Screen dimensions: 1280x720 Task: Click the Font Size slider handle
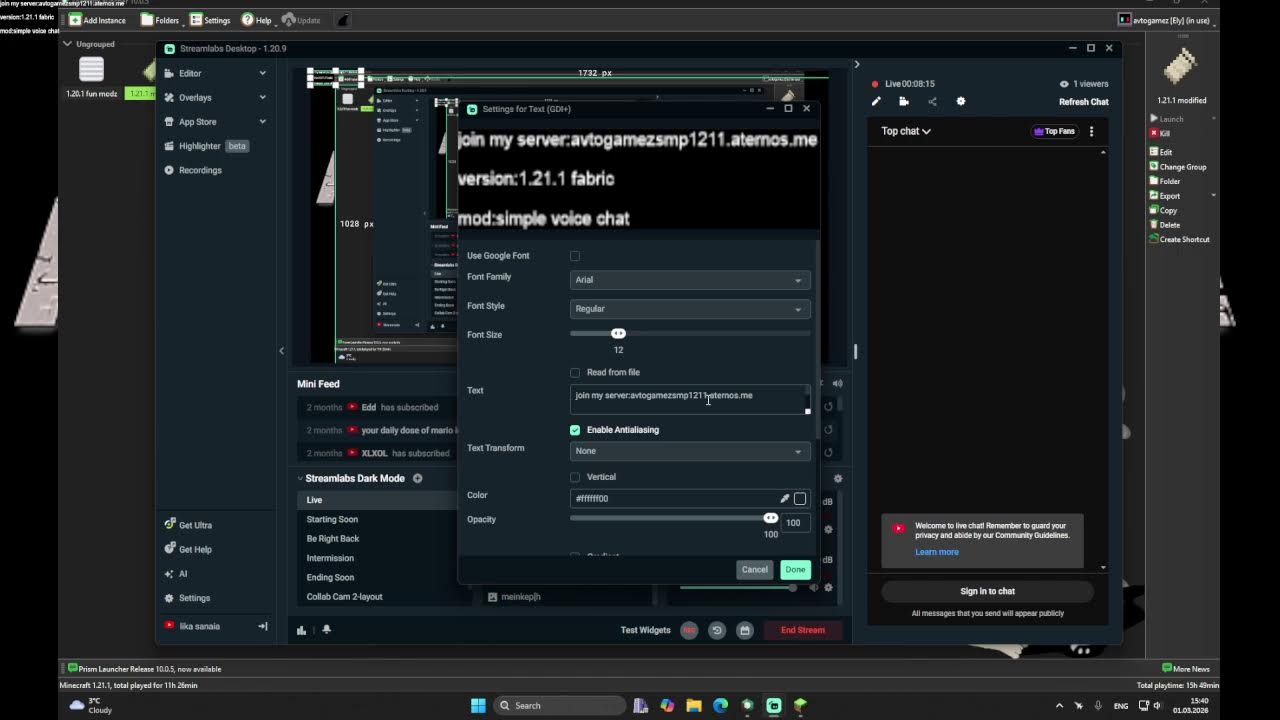[x=618, y=334]
